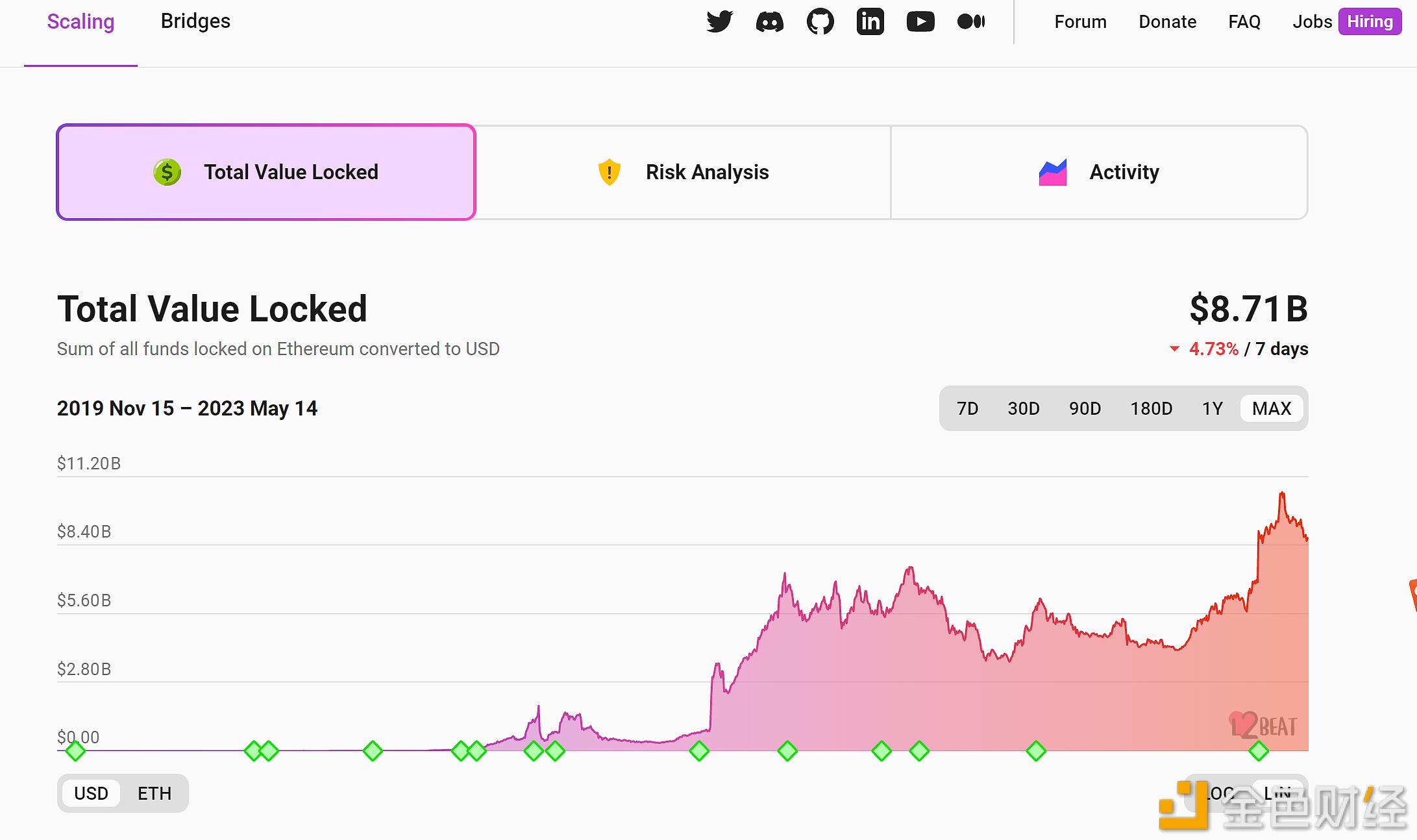
Task: Switch chart currency to ETH
Action: [154, 793]
